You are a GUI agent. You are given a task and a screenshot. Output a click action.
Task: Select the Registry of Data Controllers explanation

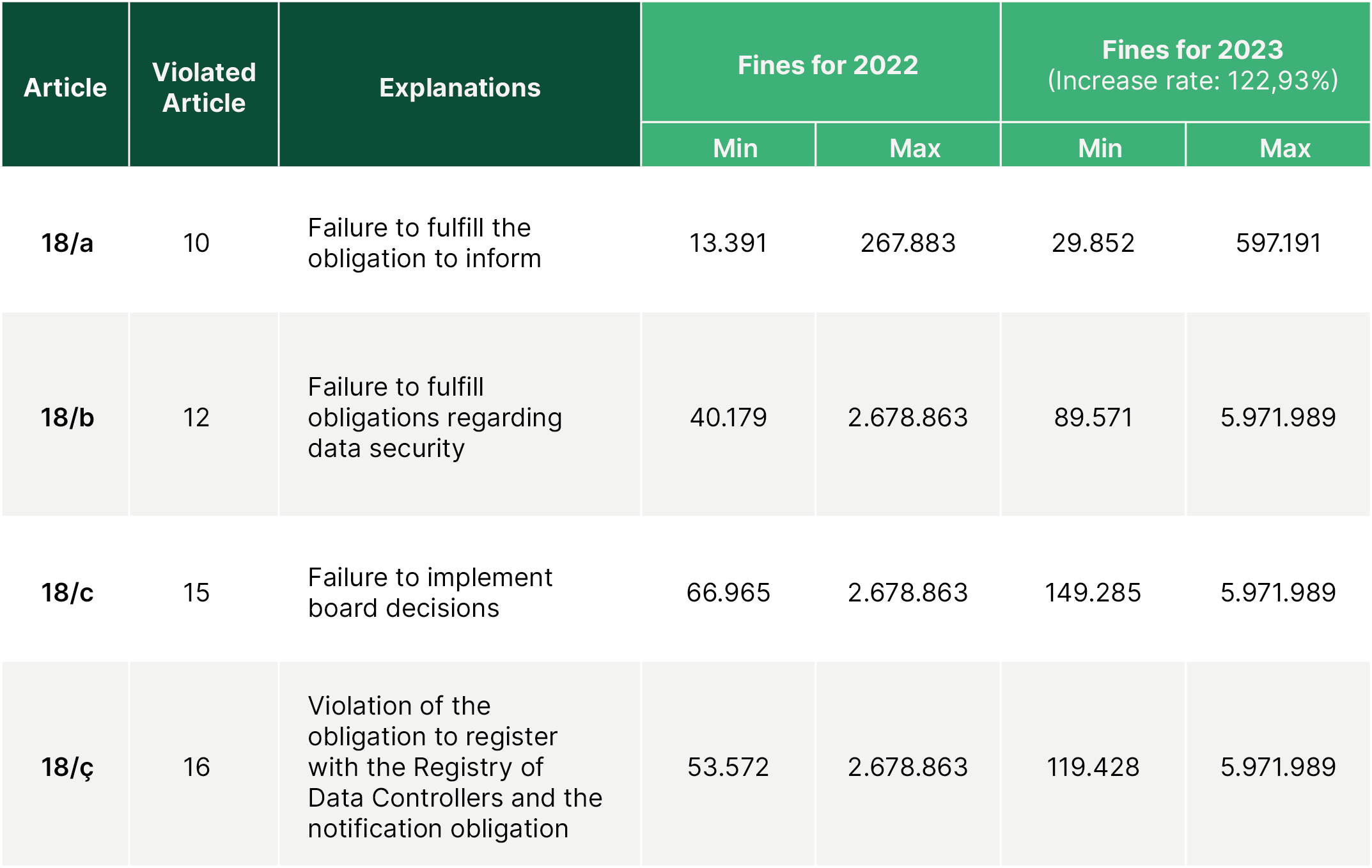454,767
